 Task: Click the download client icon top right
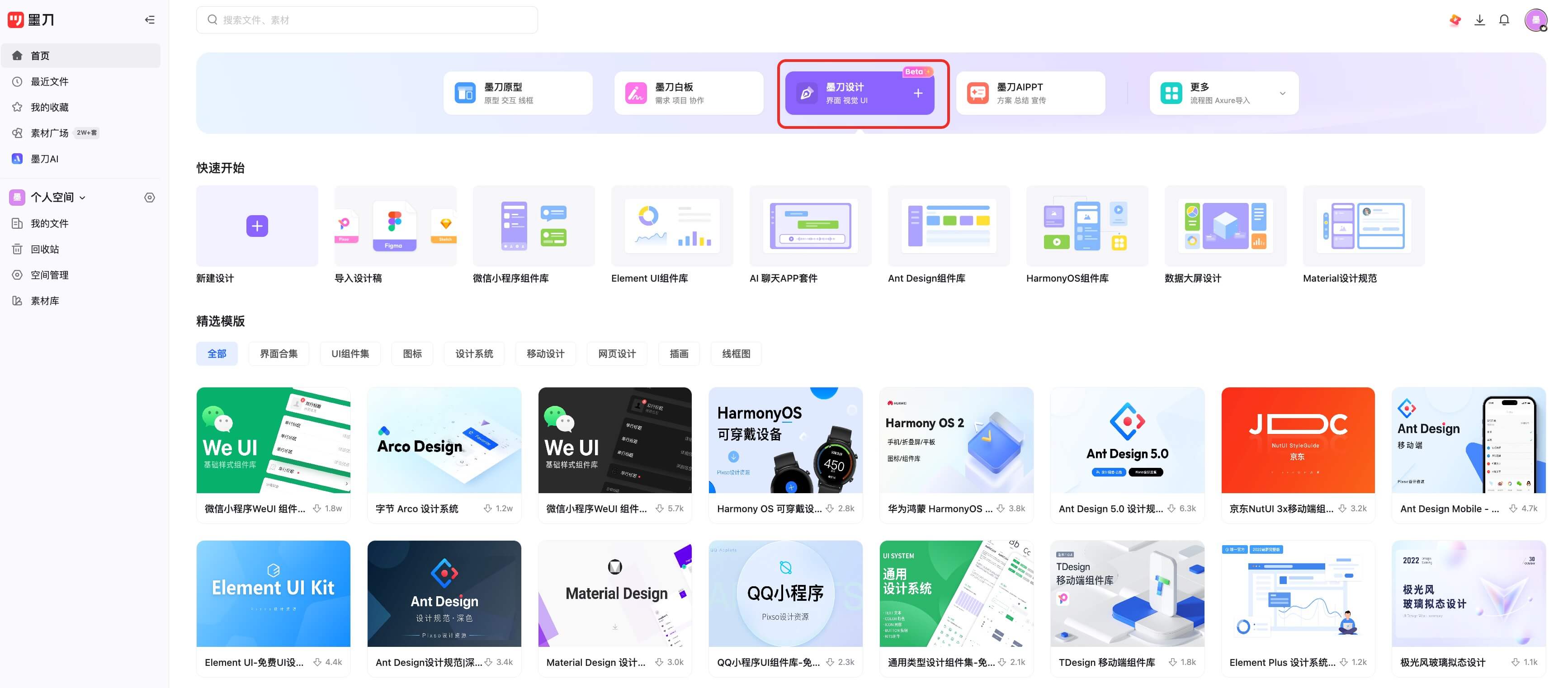click(1479, 19)
